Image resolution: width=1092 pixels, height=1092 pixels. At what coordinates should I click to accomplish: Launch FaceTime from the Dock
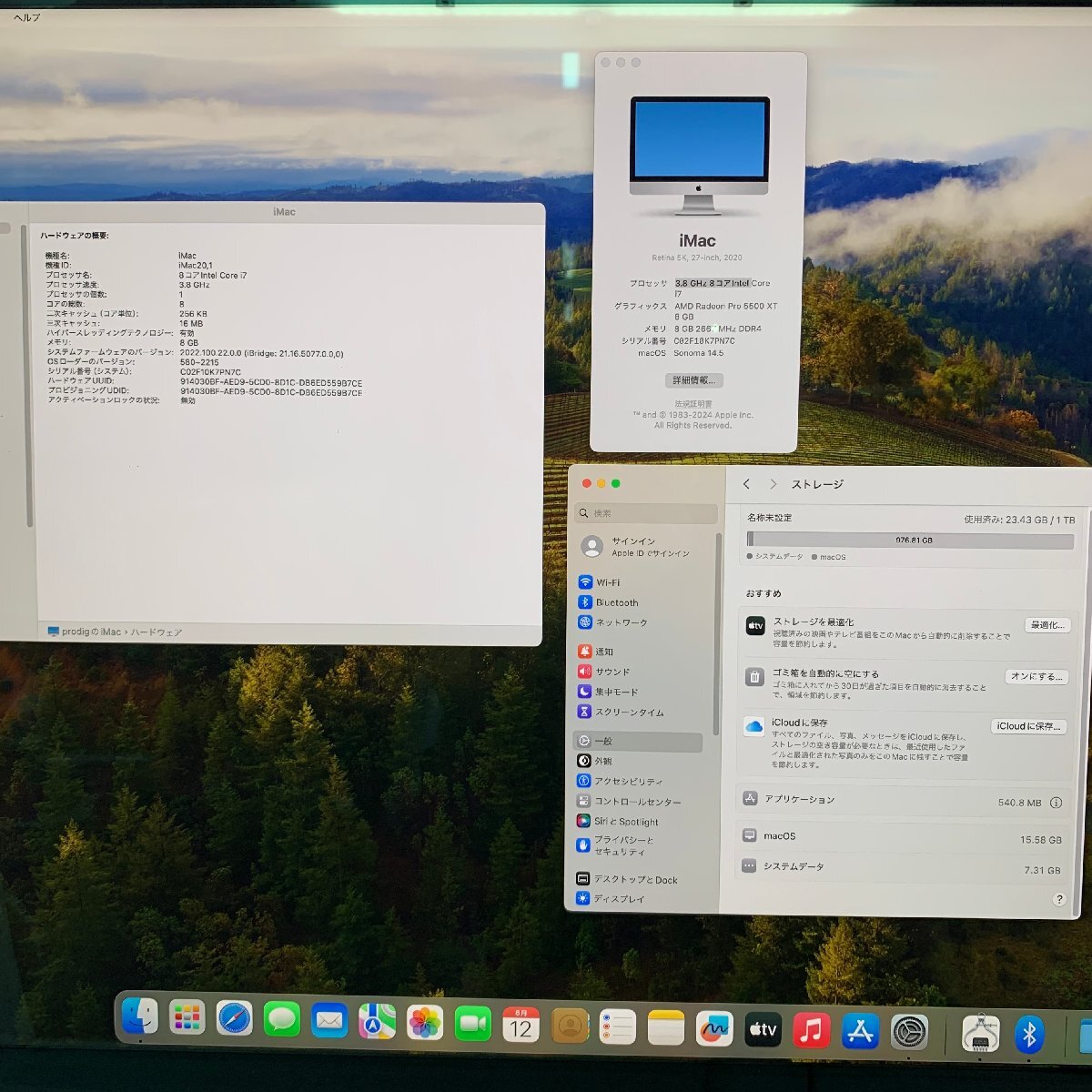point(472,1024)
